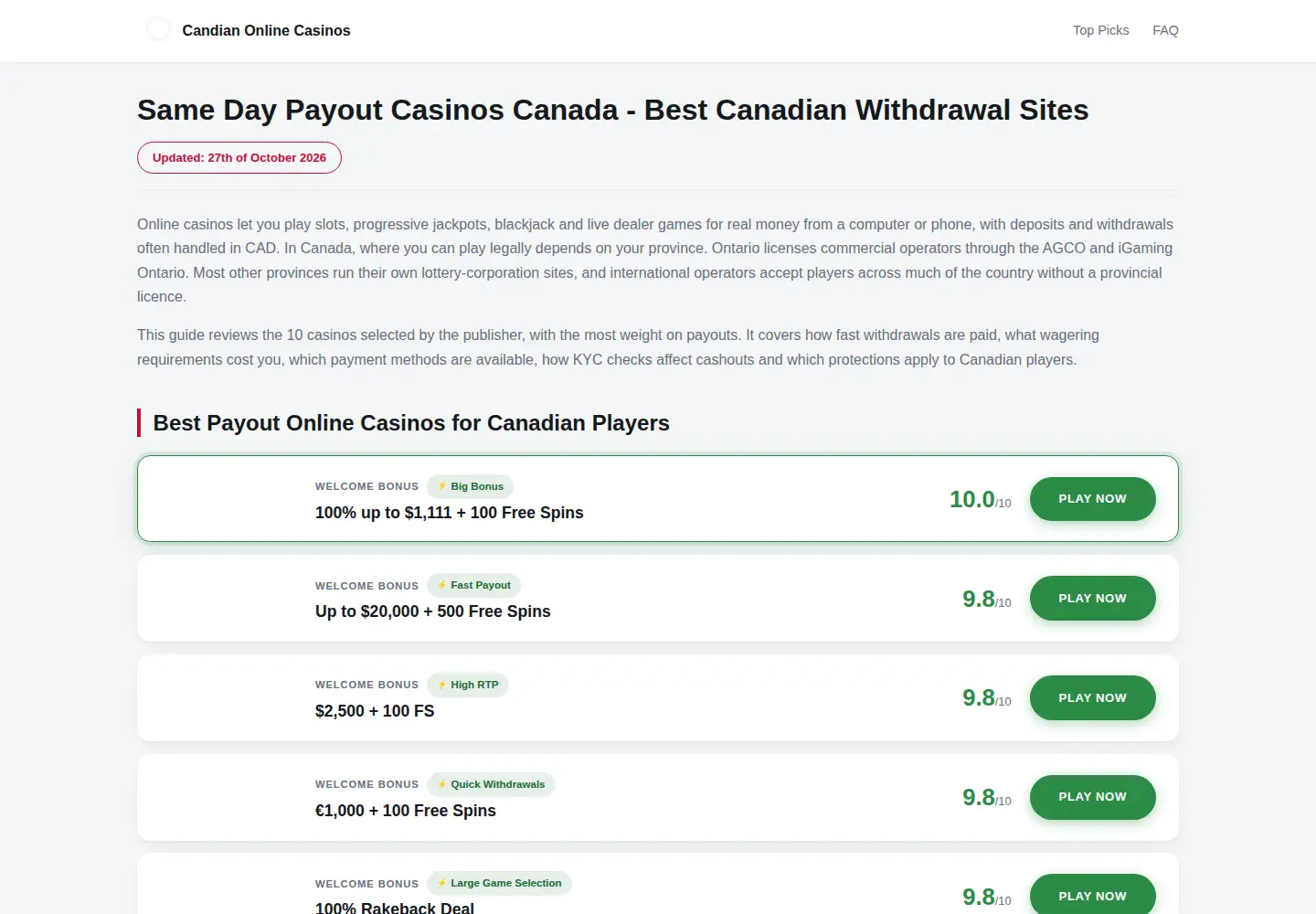Click the Updated 27th of October 2026 badge
This screenshot has height=914, width=1316.
[x=239, y=157]
